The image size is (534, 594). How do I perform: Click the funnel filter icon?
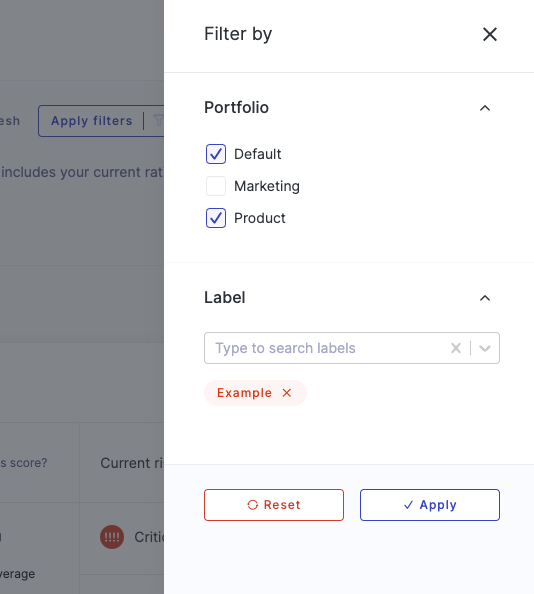point(158,121)
